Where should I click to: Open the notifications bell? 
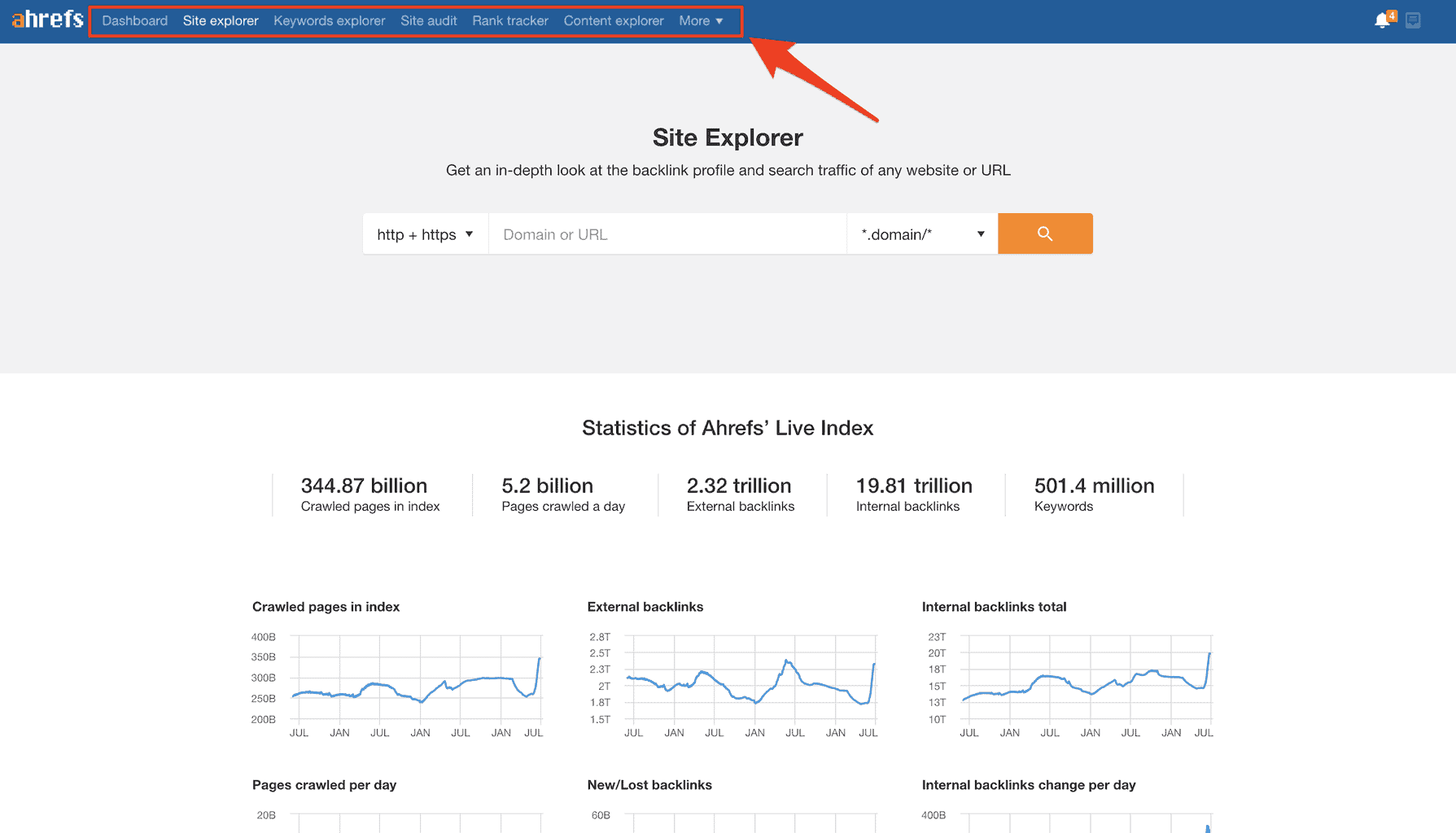click(1383, 20)
